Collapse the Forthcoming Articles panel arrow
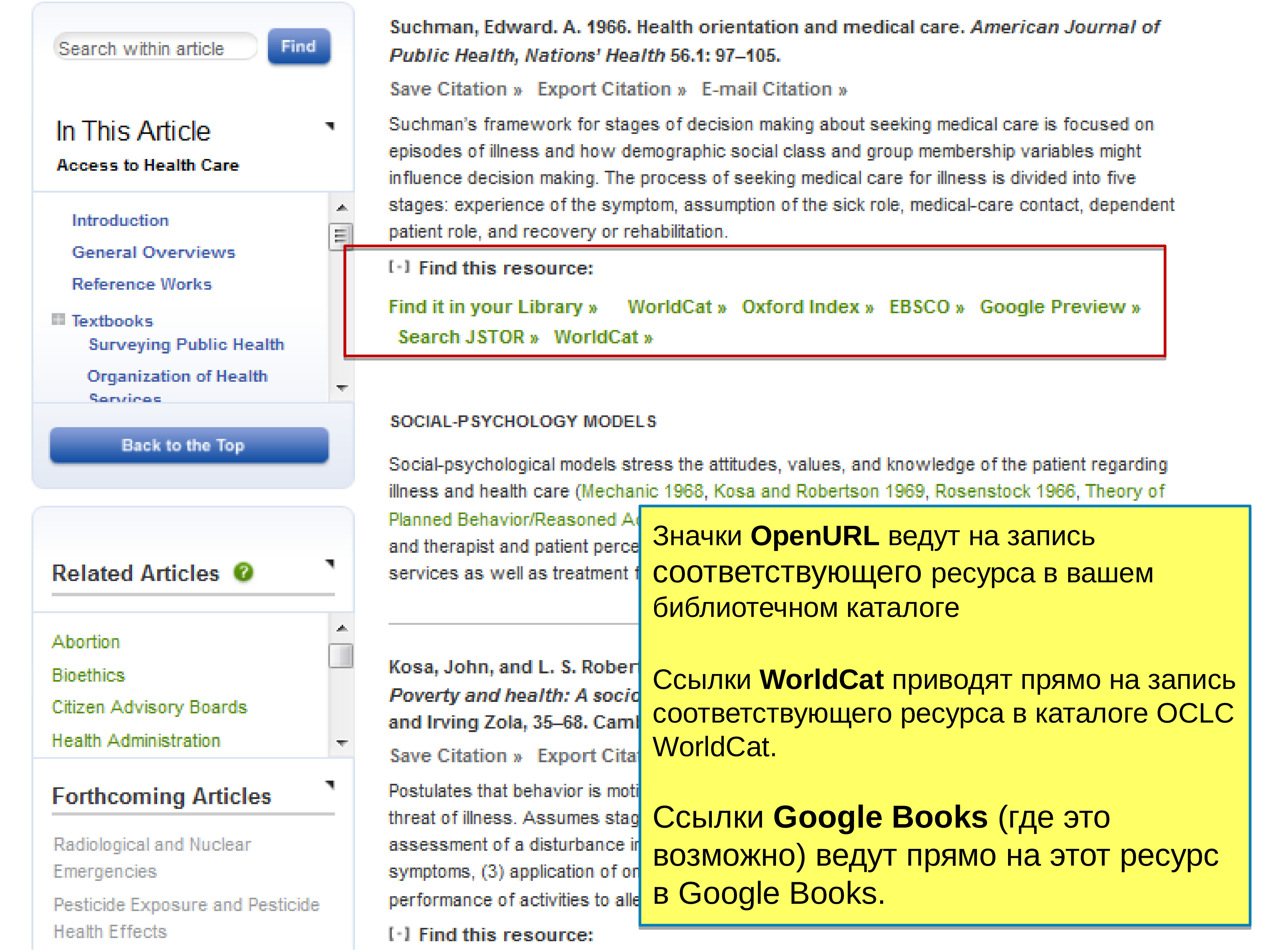1270x952 pixels. tap(330, 784)
